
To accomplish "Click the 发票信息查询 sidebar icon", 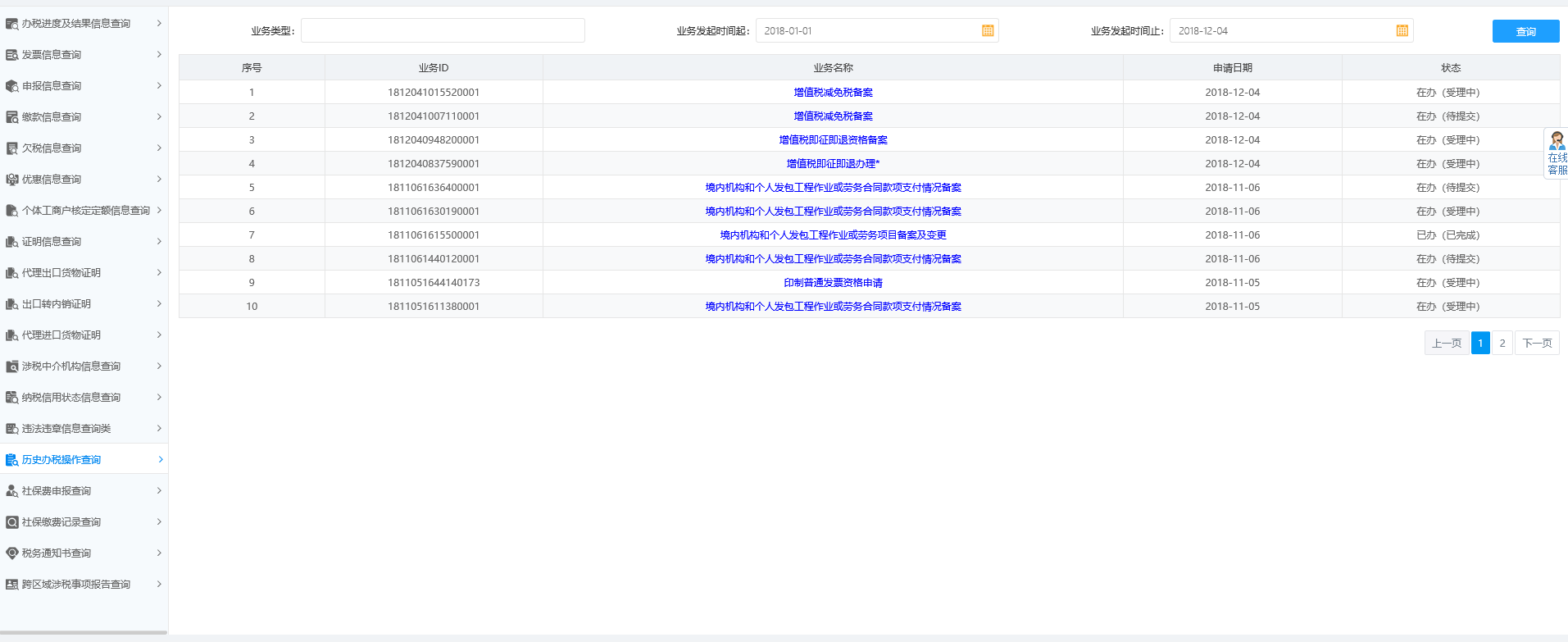I will coord(12,55).
